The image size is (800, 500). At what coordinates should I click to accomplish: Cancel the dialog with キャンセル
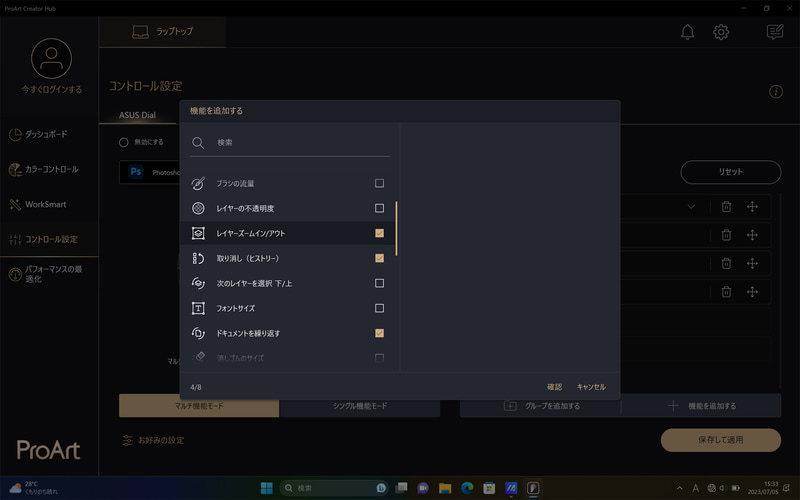pos(591,387)
